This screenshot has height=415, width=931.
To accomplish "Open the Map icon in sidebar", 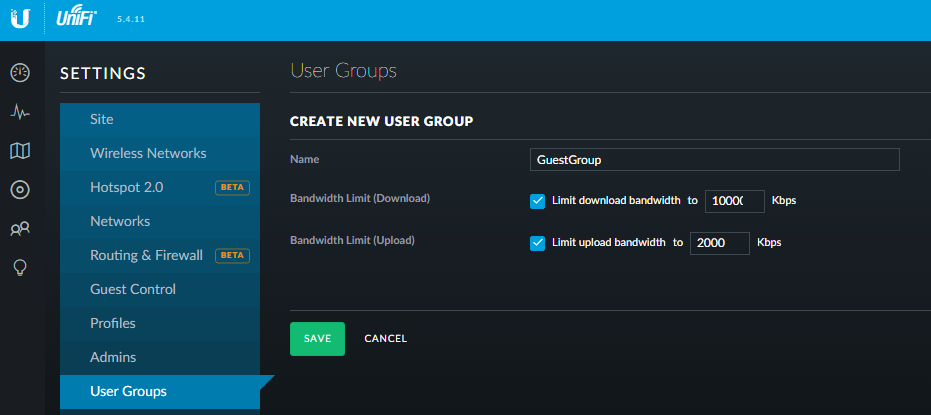I will [20, 151].
